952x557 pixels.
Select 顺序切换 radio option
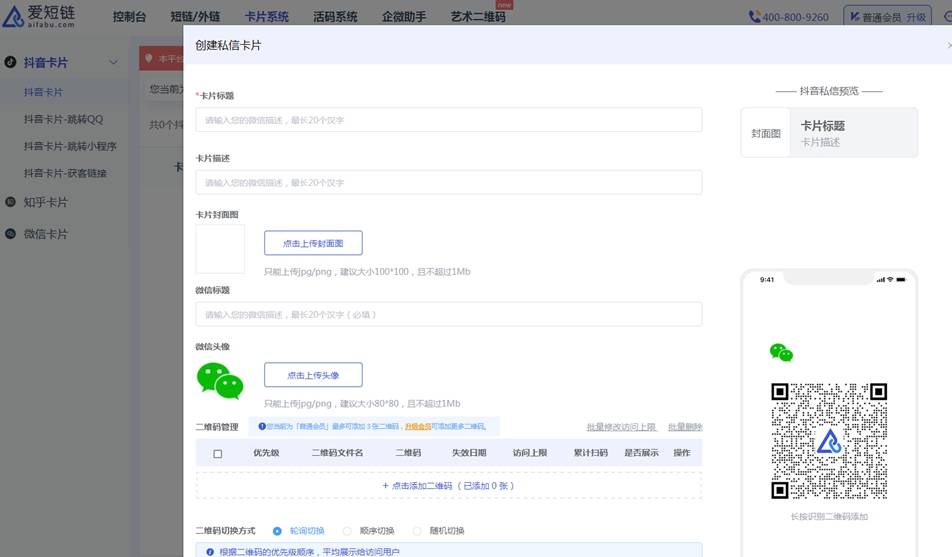click(348, 531)
